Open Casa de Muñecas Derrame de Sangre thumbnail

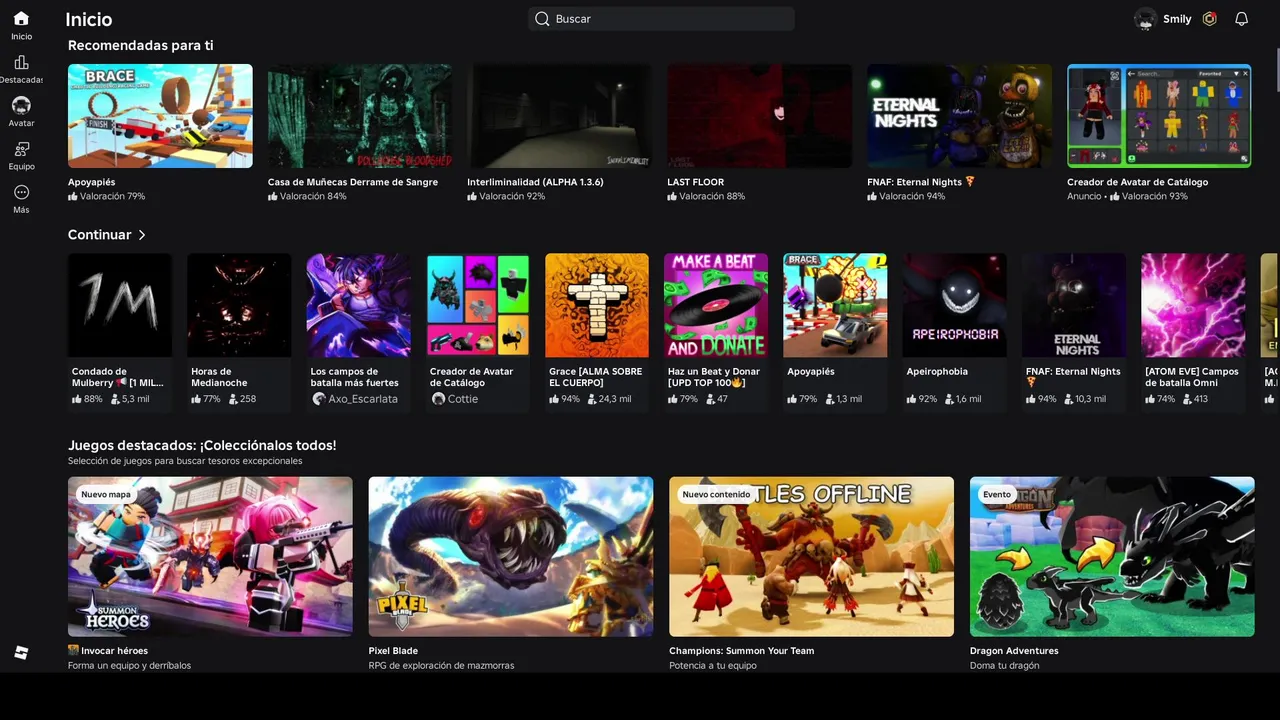point(360,116)
